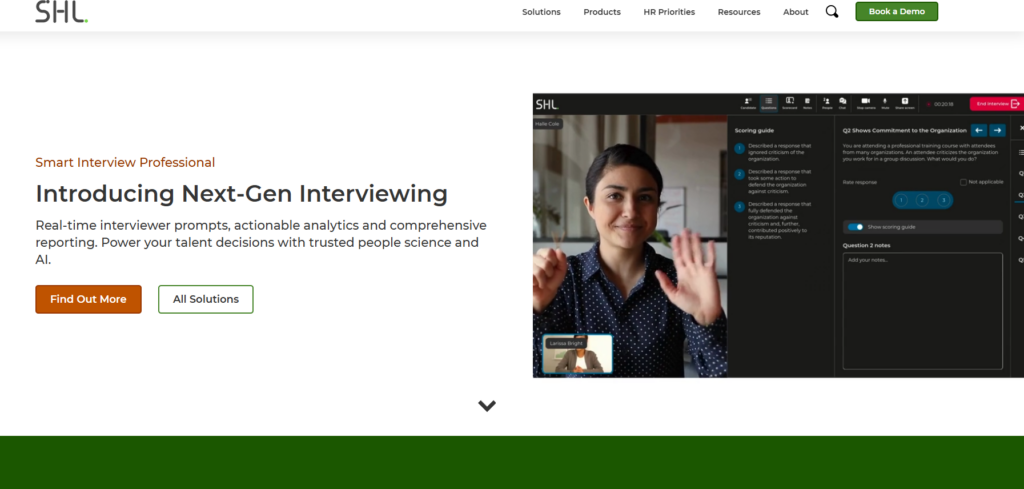Viewport: 1024px width, 489px height.
Task: Select the Candidate icon in interview toolbar
Action: point(748,103)
